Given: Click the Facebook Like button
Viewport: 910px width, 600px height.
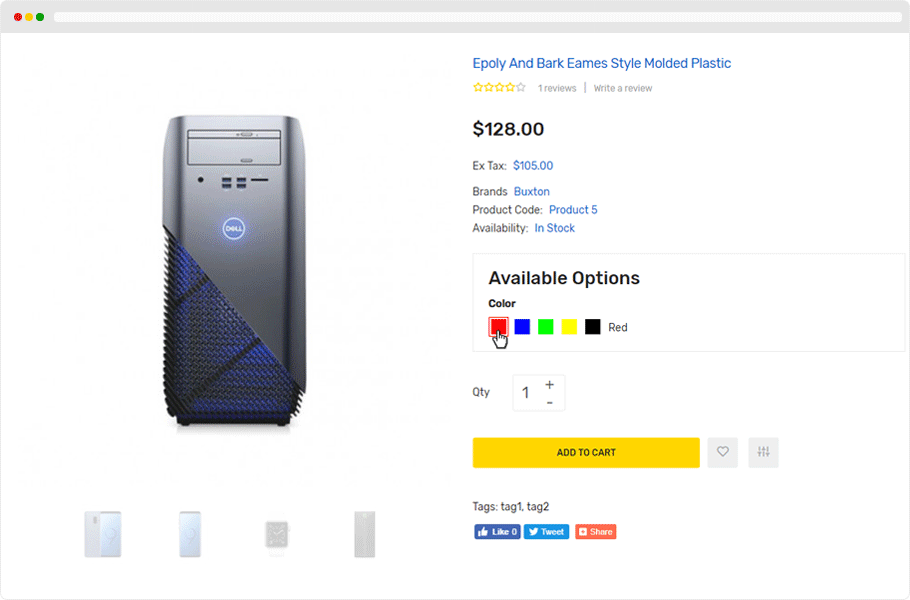Looking at the screenshot, I should (x=497, y=532).
